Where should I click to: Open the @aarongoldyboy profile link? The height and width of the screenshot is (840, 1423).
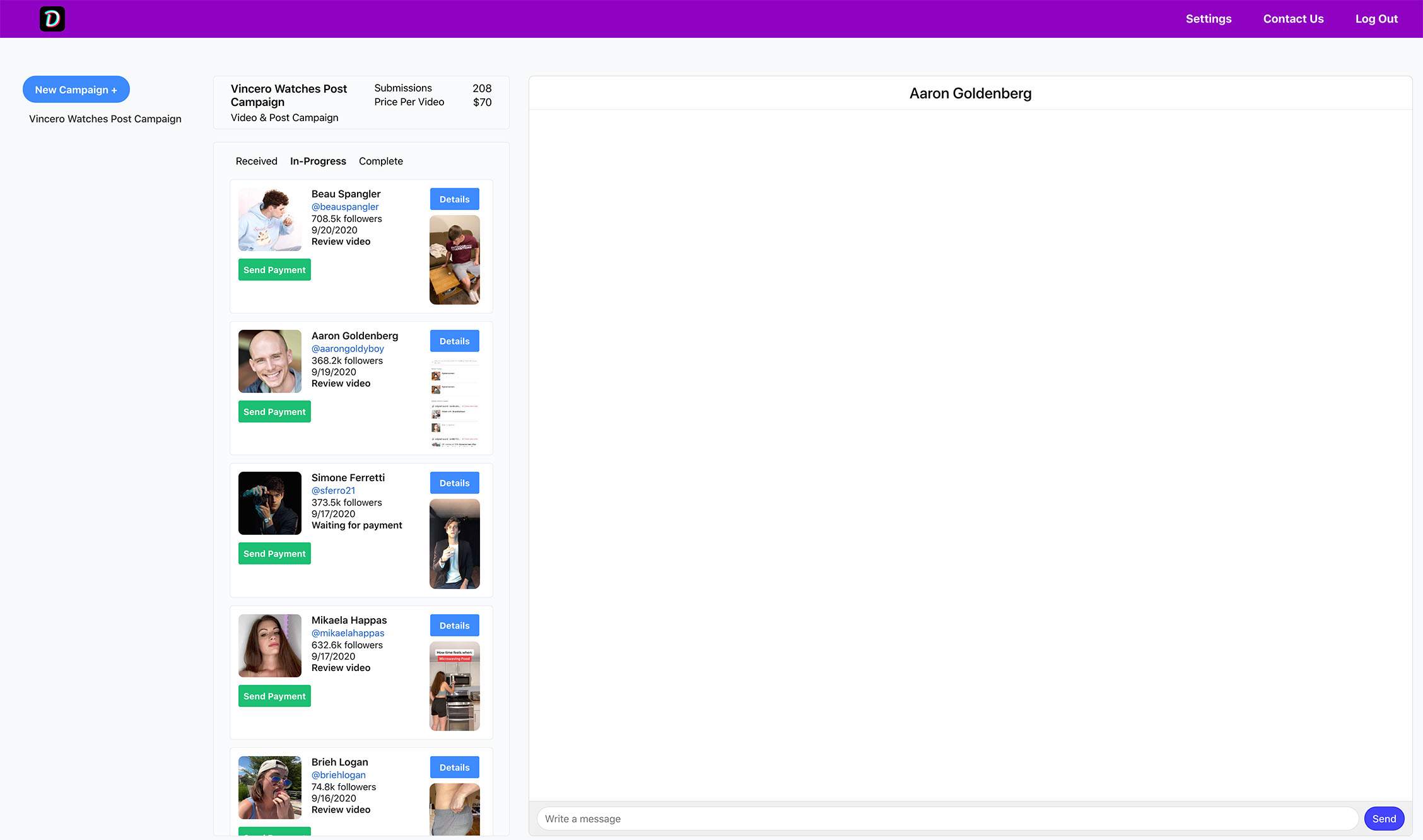[348, 349]
